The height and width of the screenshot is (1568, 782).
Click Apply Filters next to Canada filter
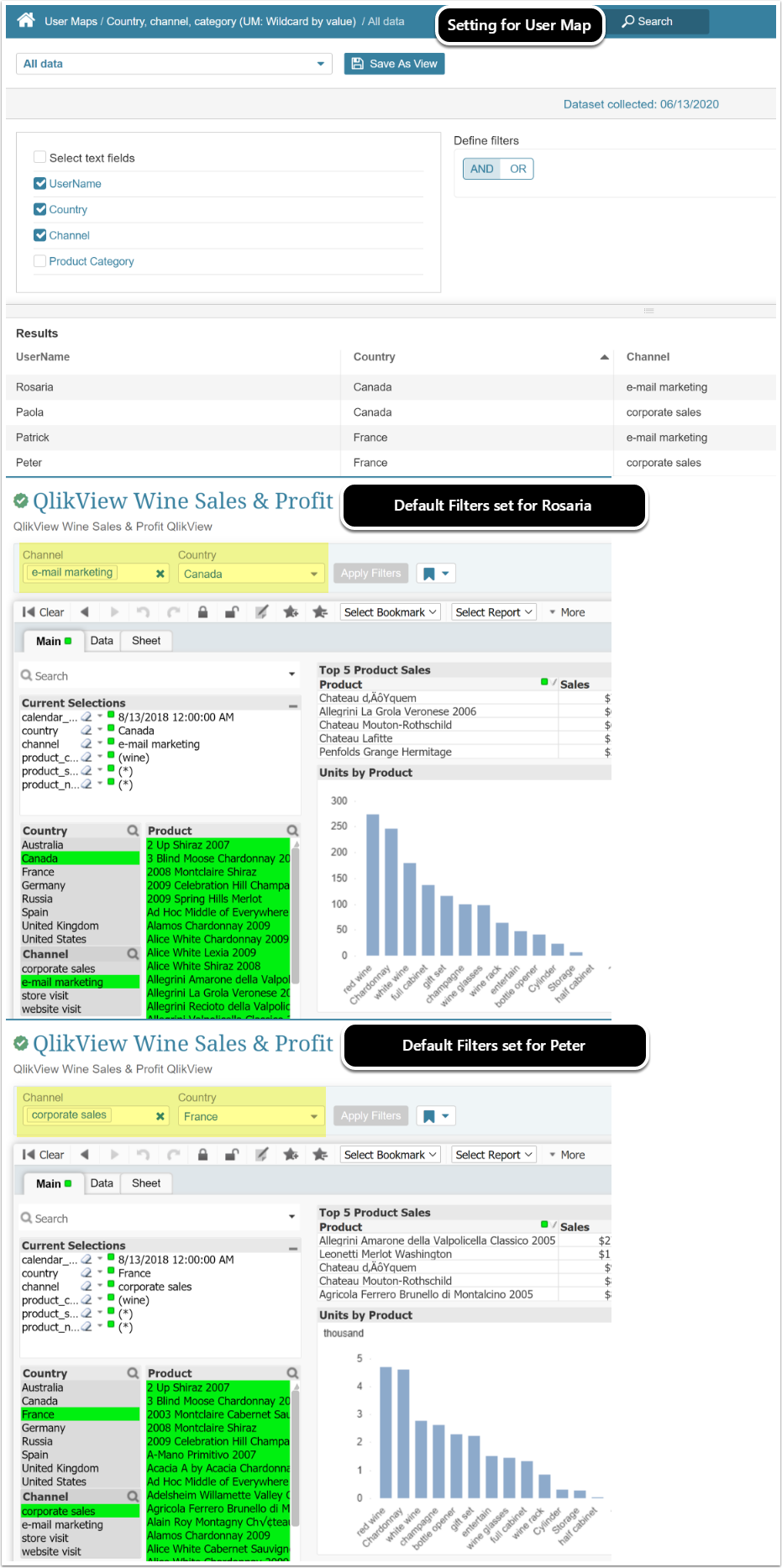pos(370,574)
